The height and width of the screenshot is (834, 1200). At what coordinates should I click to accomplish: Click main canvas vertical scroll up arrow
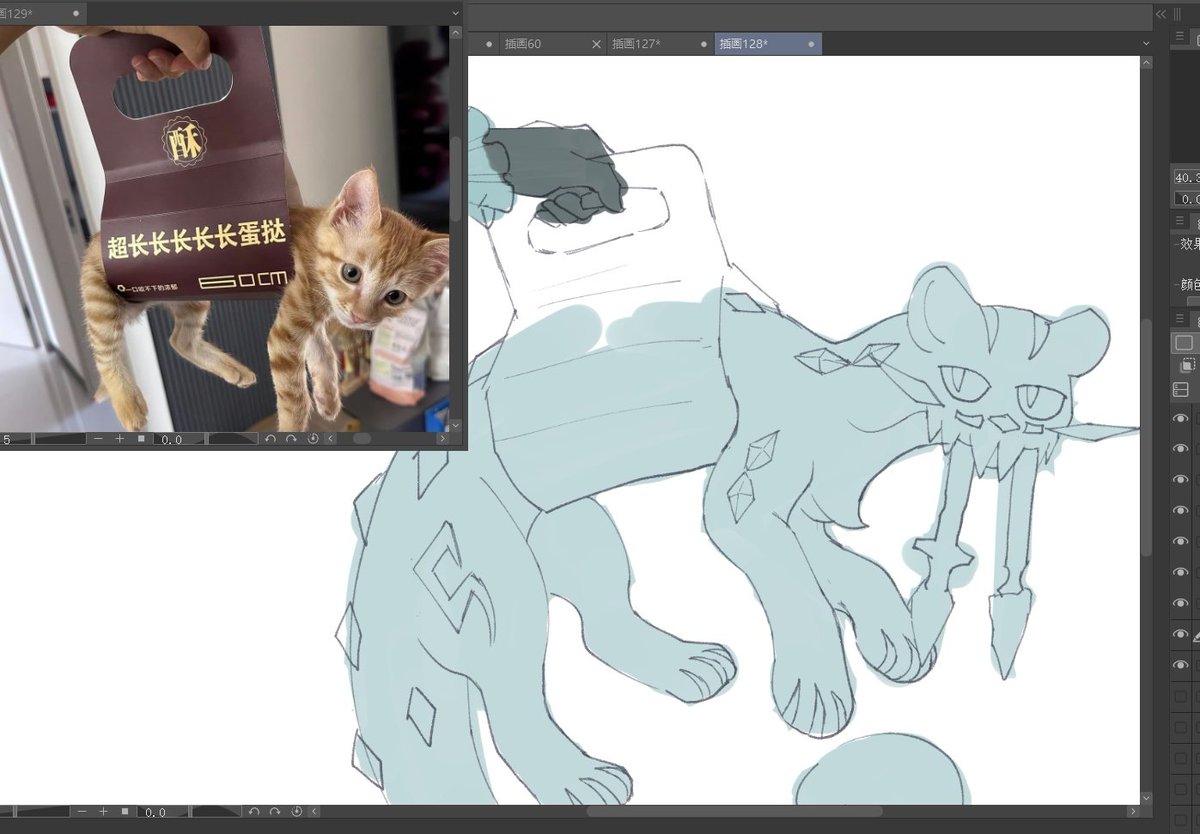1147,62
